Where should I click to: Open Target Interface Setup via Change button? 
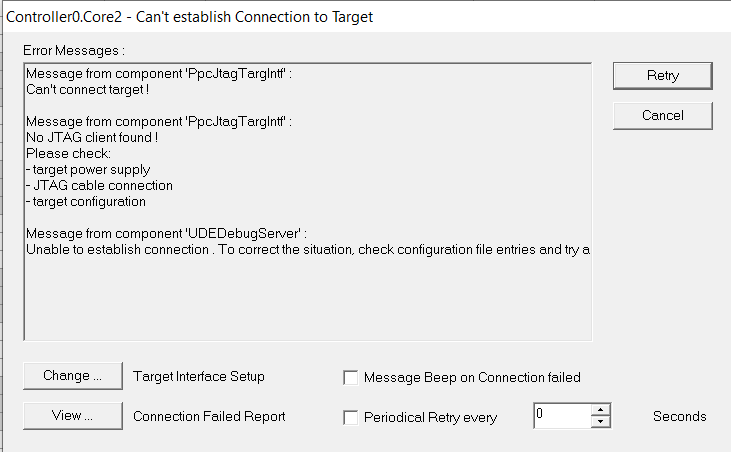click(72, 377)
